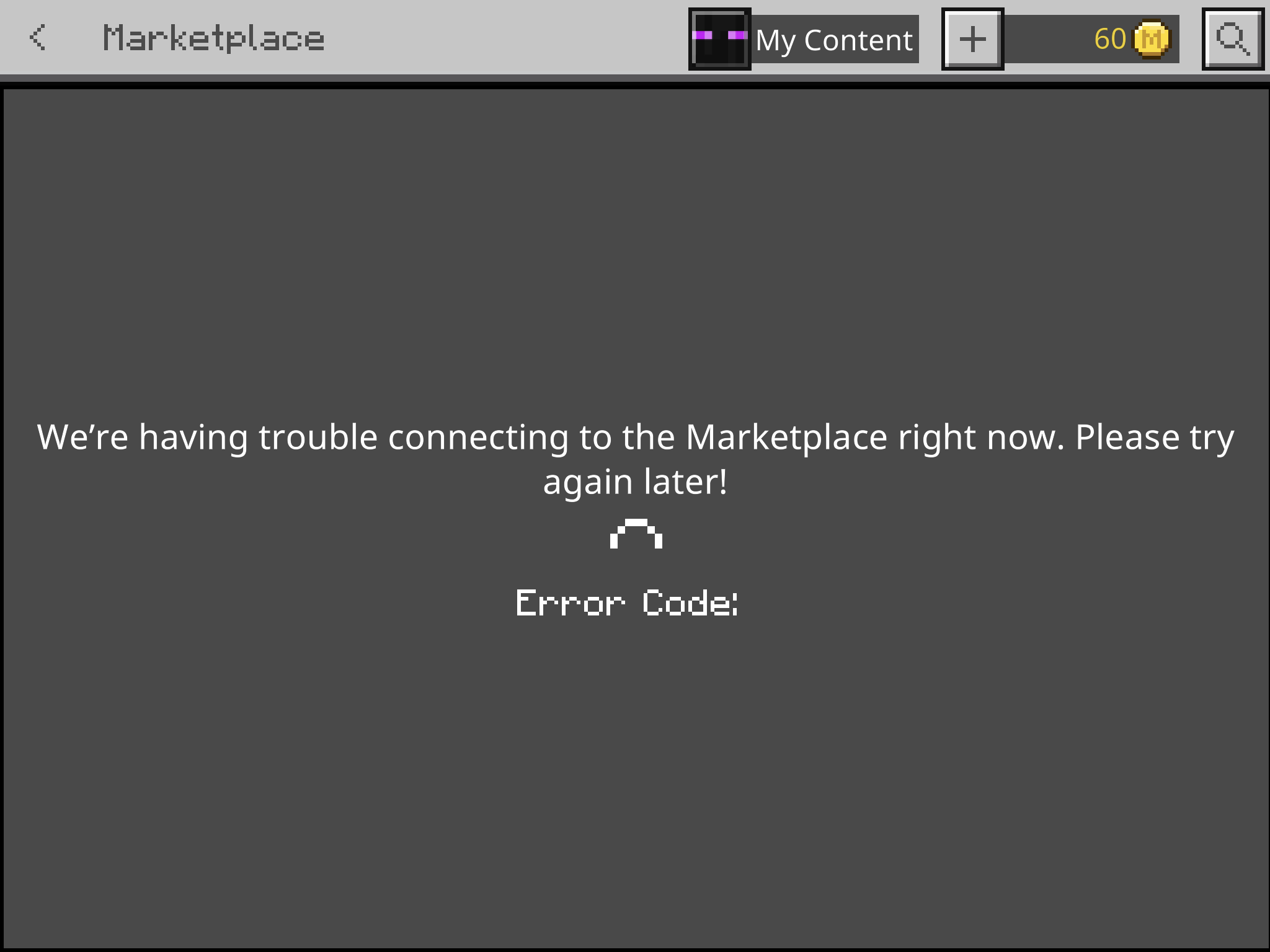Click the gold Minecoin icon
Viewport: 1270px width, 952px height.
(x=1151, y=40)
